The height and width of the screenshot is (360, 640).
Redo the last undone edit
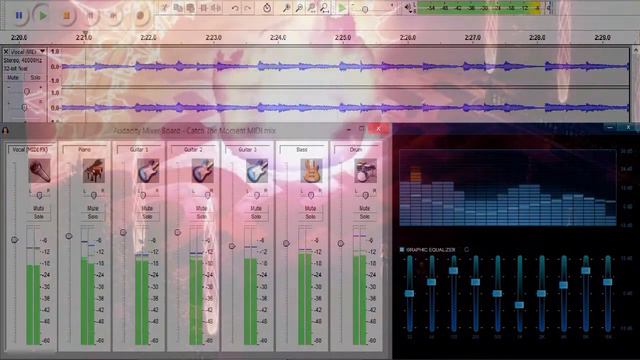(x=247, y=8)
